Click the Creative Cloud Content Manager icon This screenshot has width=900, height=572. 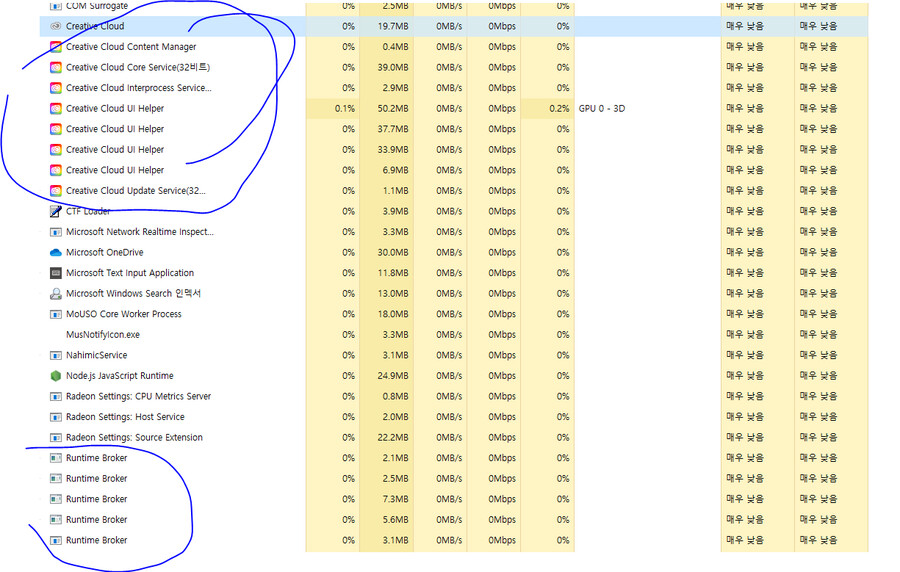(56, 46)
